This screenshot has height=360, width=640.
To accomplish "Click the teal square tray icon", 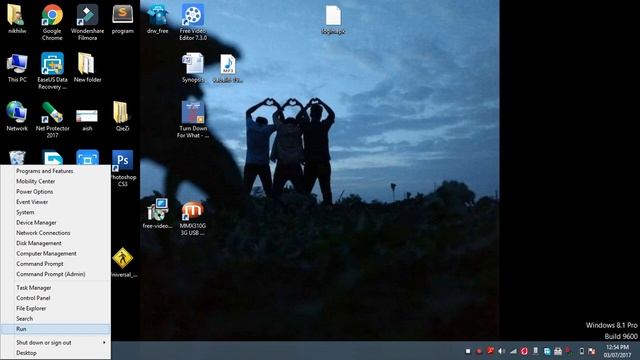I will (x=547, y=351).
